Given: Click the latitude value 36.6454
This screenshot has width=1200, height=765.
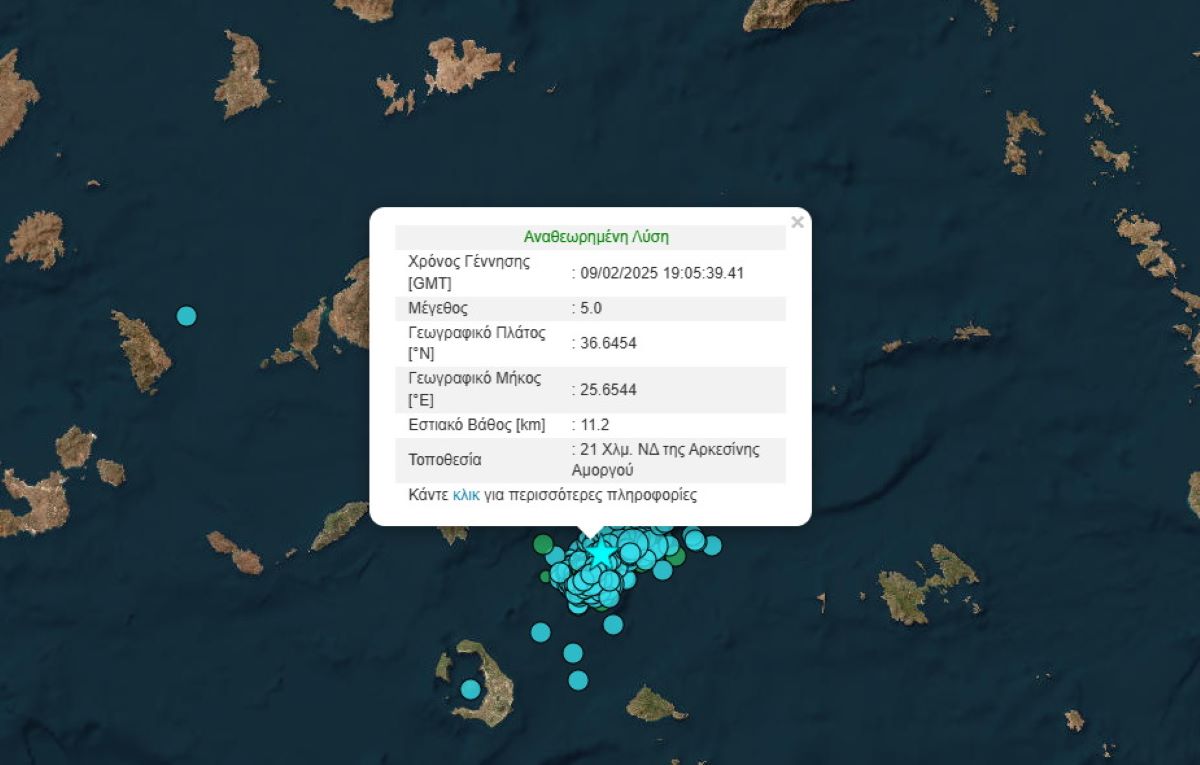Looking at the screenshot, I should pyautogui.click(x=608, y=343).
